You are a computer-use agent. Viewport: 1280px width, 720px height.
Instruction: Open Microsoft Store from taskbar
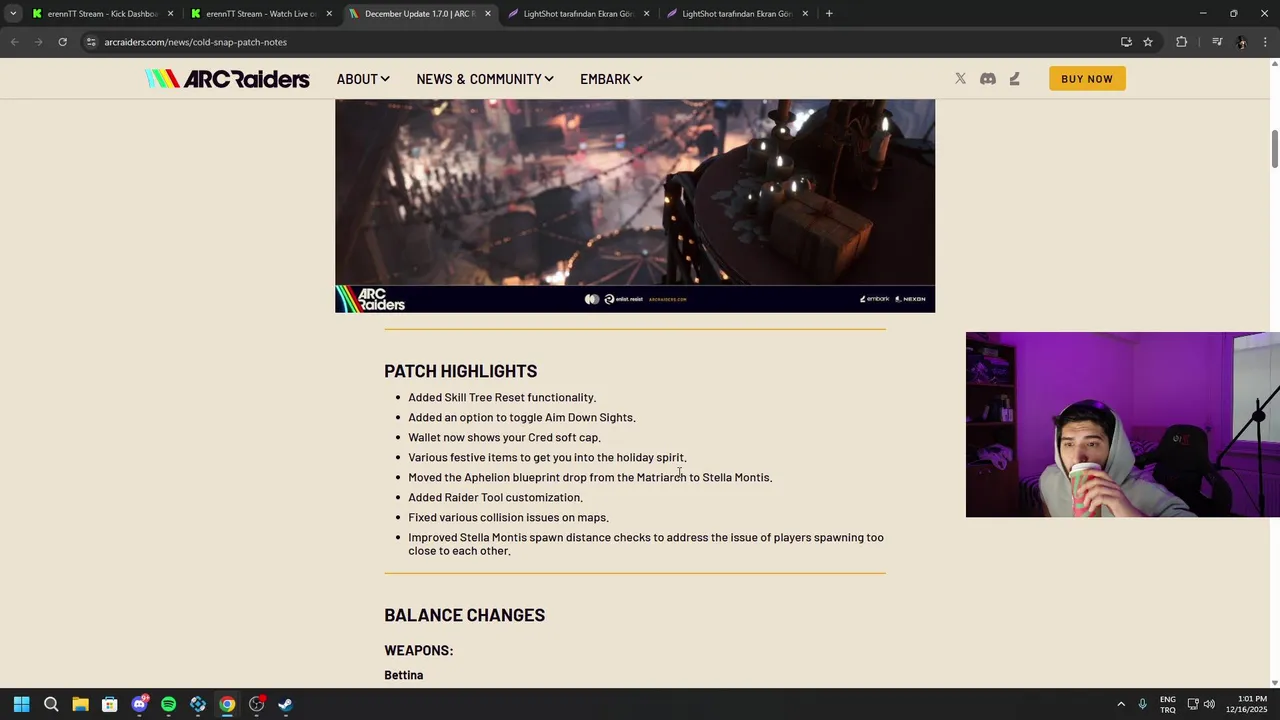110,704
